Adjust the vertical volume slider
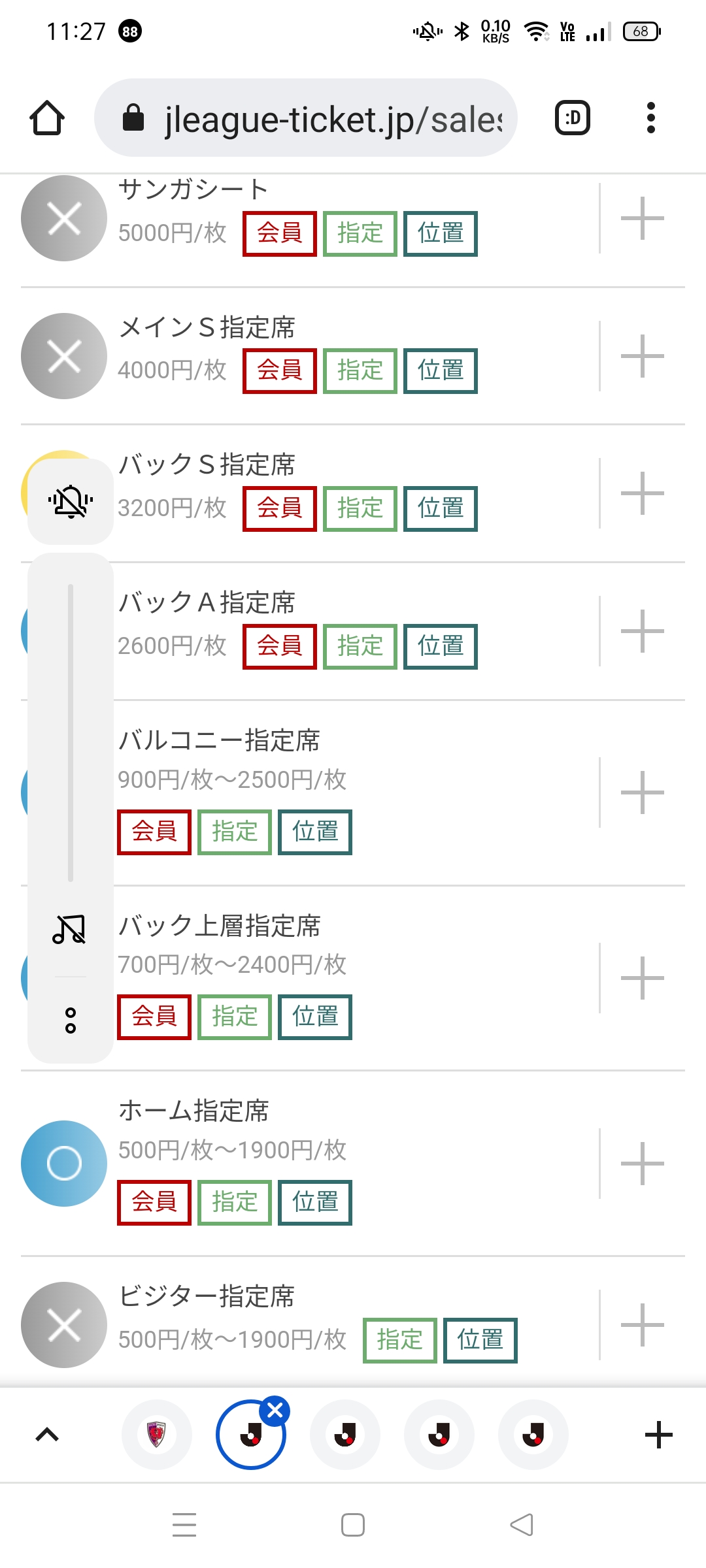 coord(71,732)
